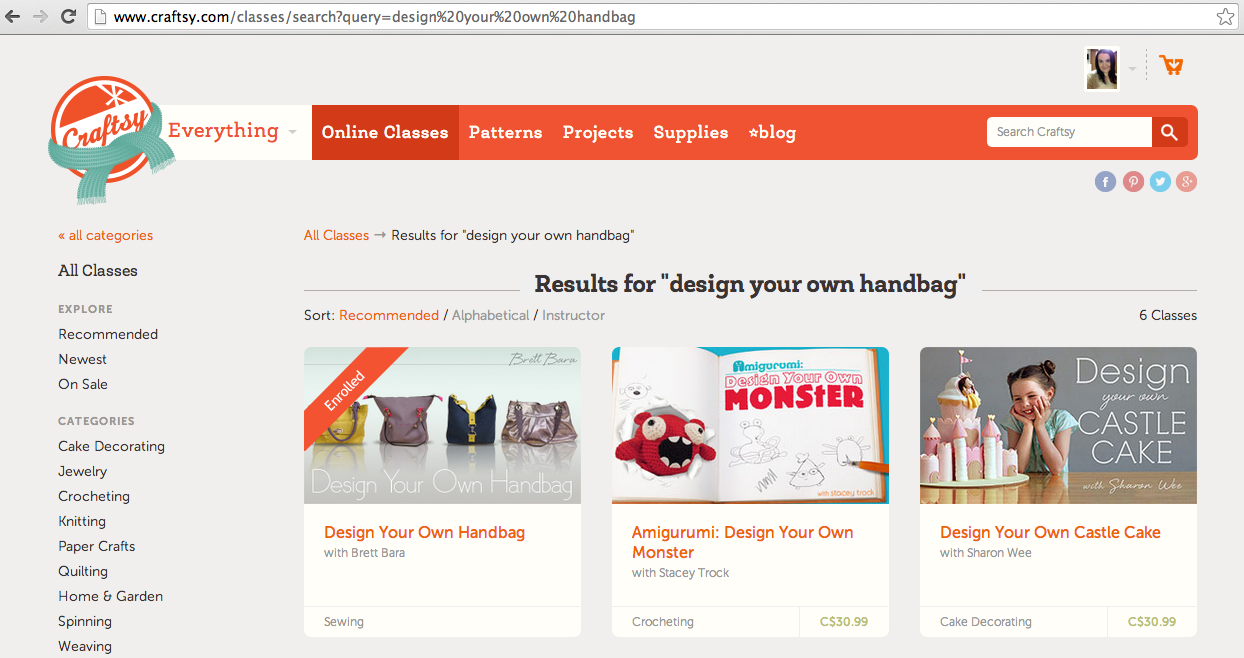
Task: Open the Everything dropdown menu
Action: (x=232, y=131)
